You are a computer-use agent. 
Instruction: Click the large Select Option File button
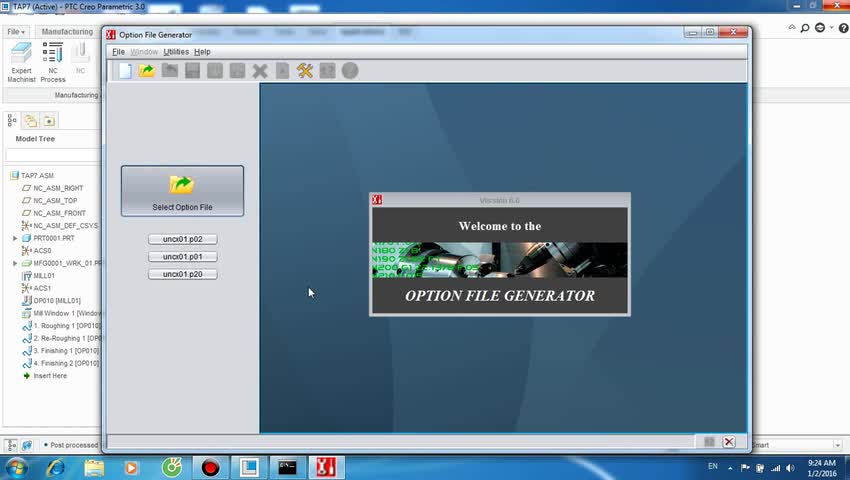click(182, 191)
